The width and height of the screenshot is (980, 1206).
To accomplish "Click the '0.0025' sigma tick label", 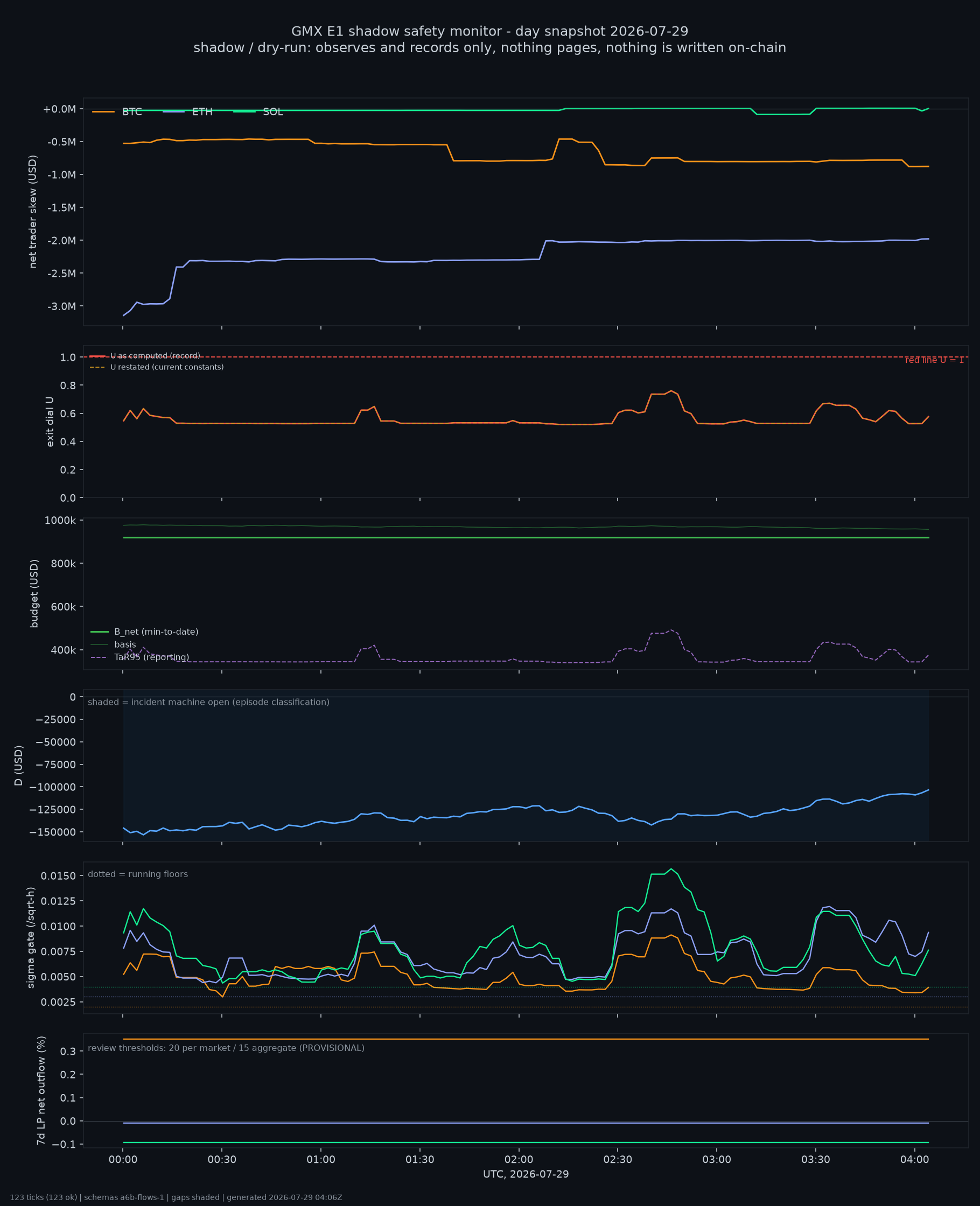I will coord(58,1002).
